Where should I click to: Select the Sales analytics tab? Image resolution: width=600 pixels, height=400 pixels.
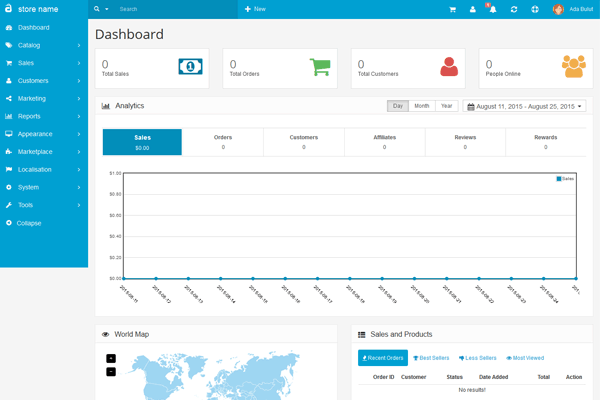[x=142, y=142]
